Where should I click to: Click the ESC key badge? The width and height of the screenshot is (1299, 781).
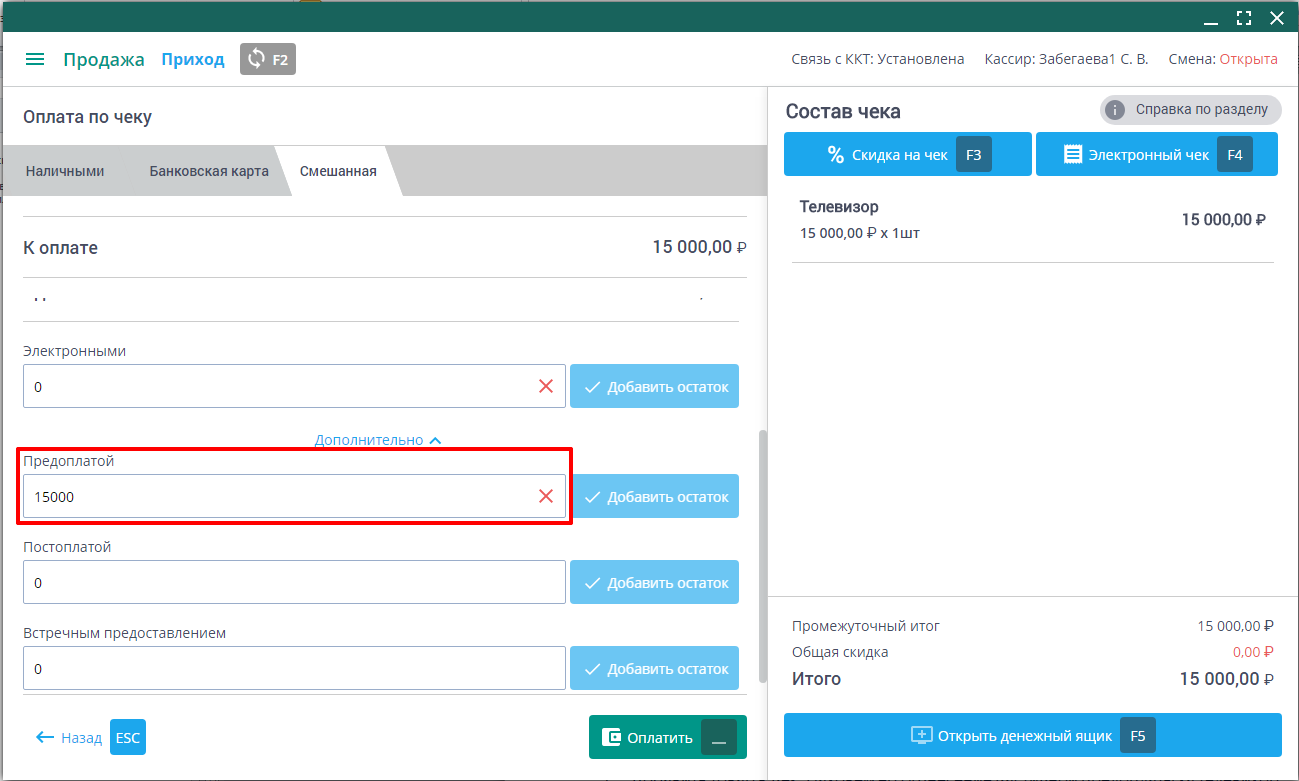click(128, 738)
